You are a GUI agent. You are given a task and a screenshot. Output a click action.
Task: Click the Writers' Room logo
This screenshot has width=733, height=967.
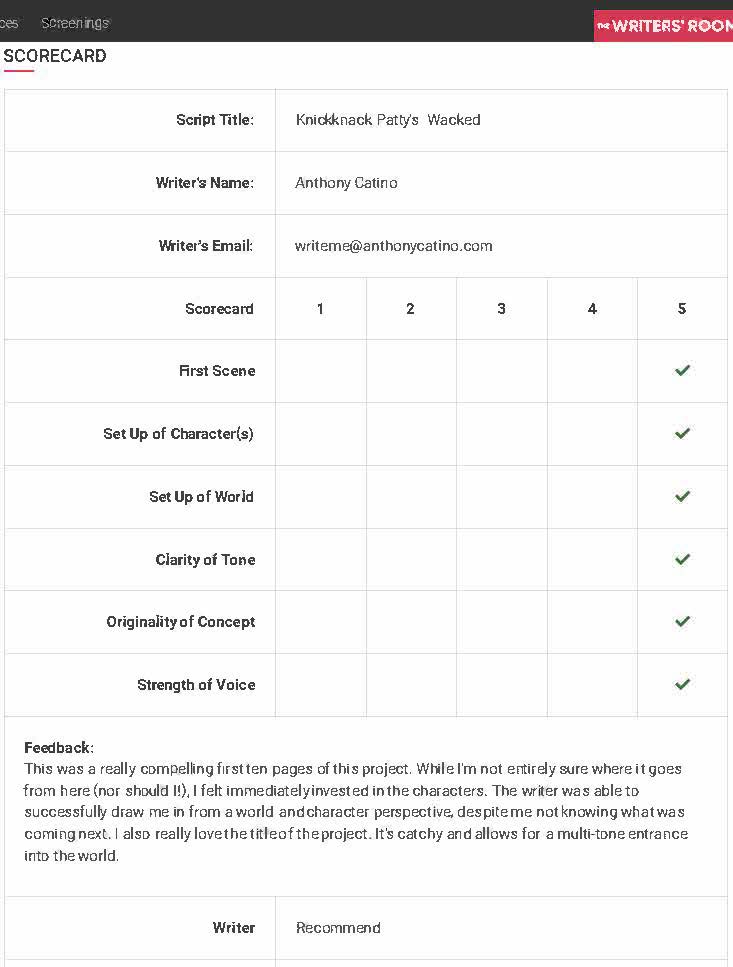pos(664,25)
